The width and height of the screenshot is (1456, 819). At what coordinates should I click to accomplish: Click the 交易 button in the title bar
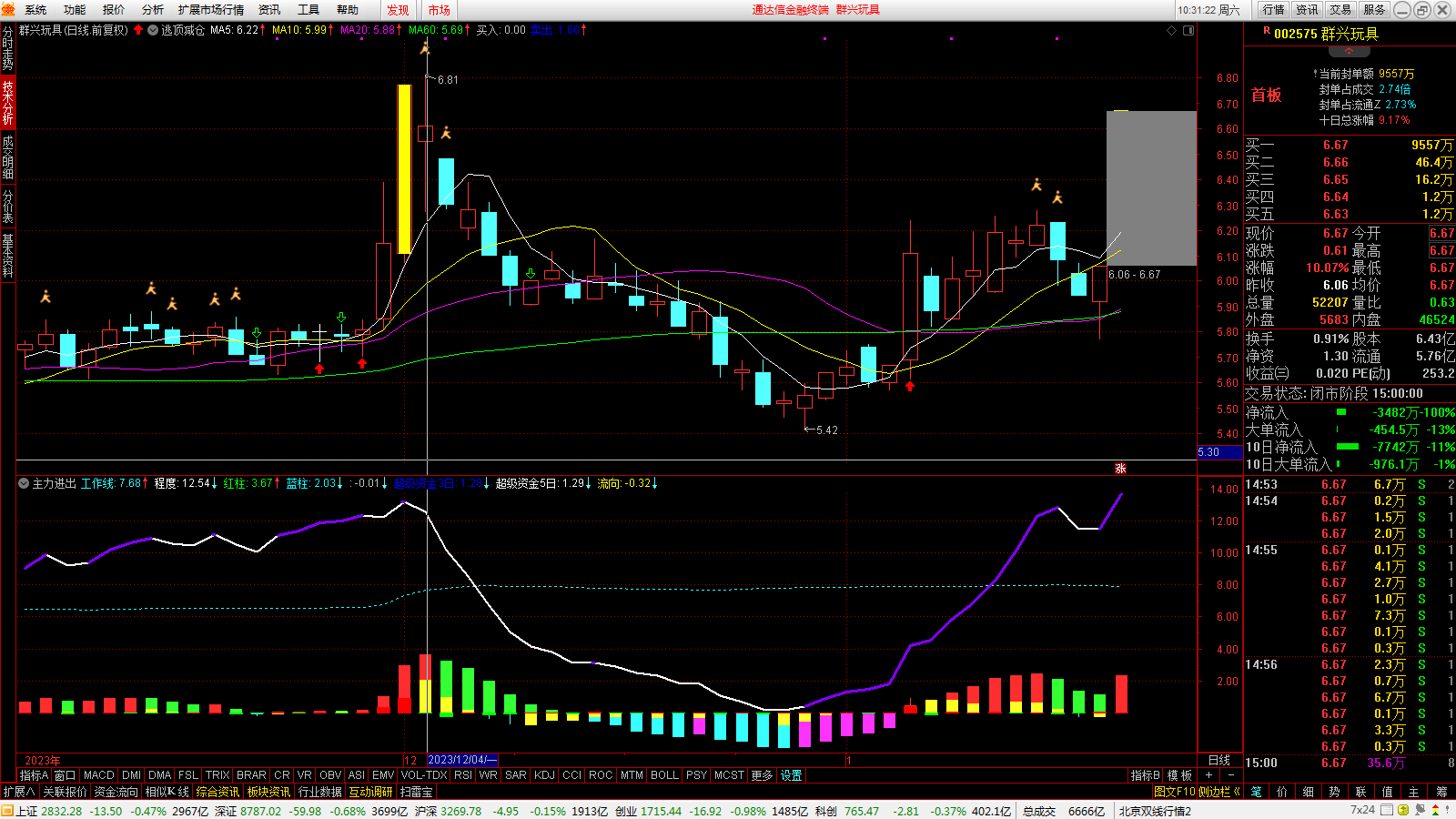coord(1340,10)
